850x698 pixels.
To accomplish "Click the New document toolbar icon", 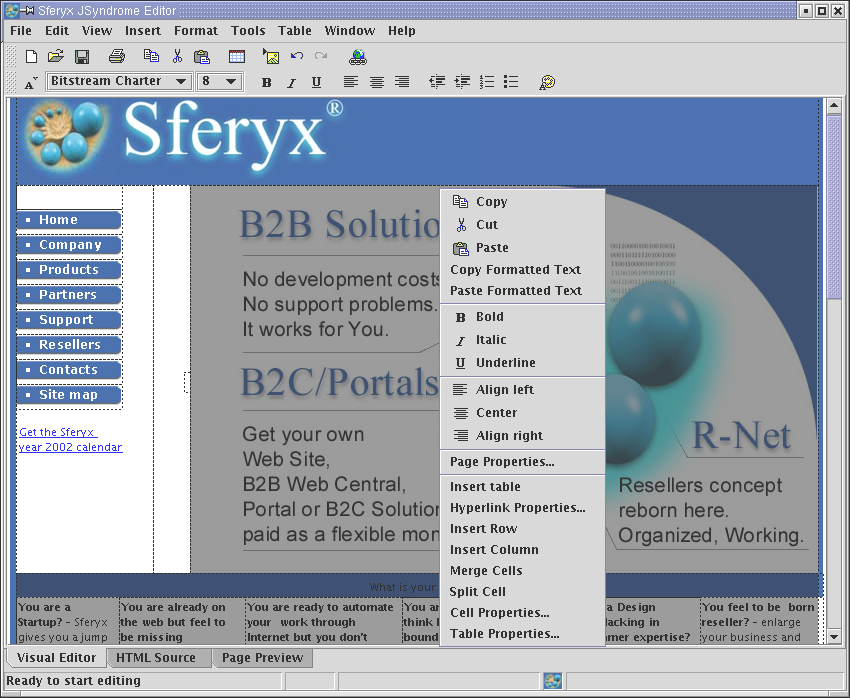I will [x=31, y=57].
